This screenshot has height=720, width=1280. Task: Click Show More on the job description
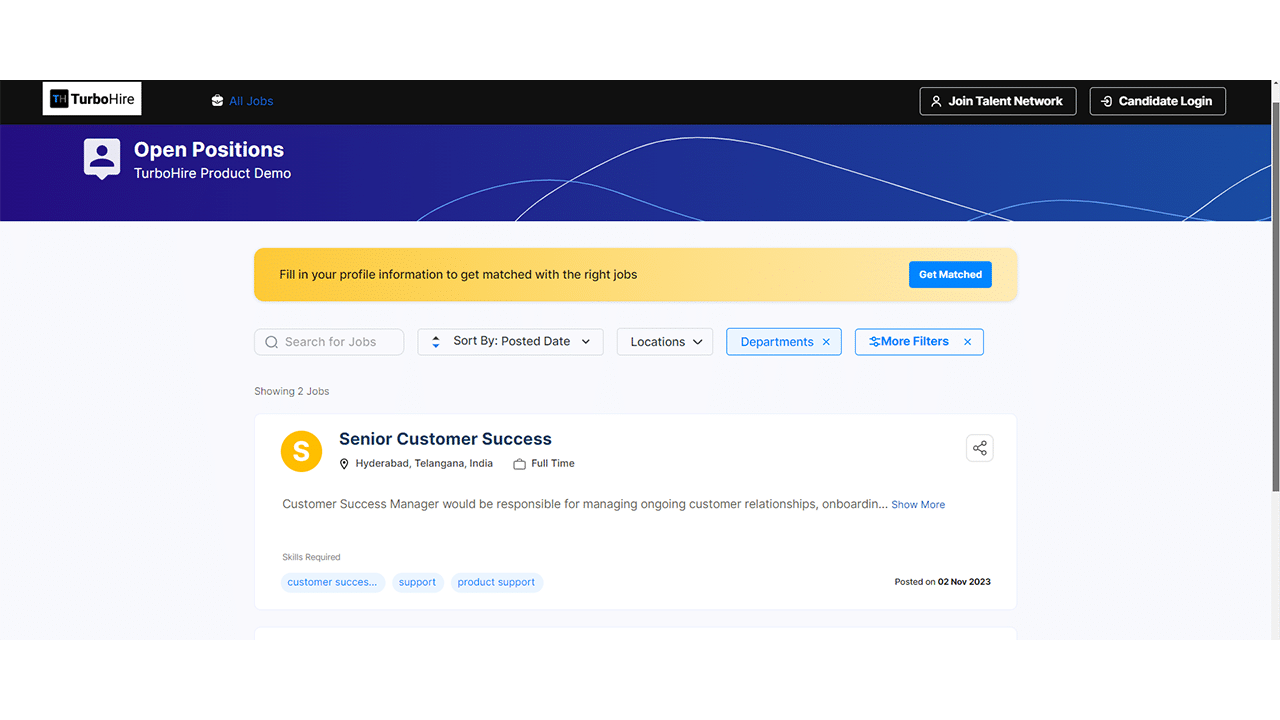coord(917,504)
